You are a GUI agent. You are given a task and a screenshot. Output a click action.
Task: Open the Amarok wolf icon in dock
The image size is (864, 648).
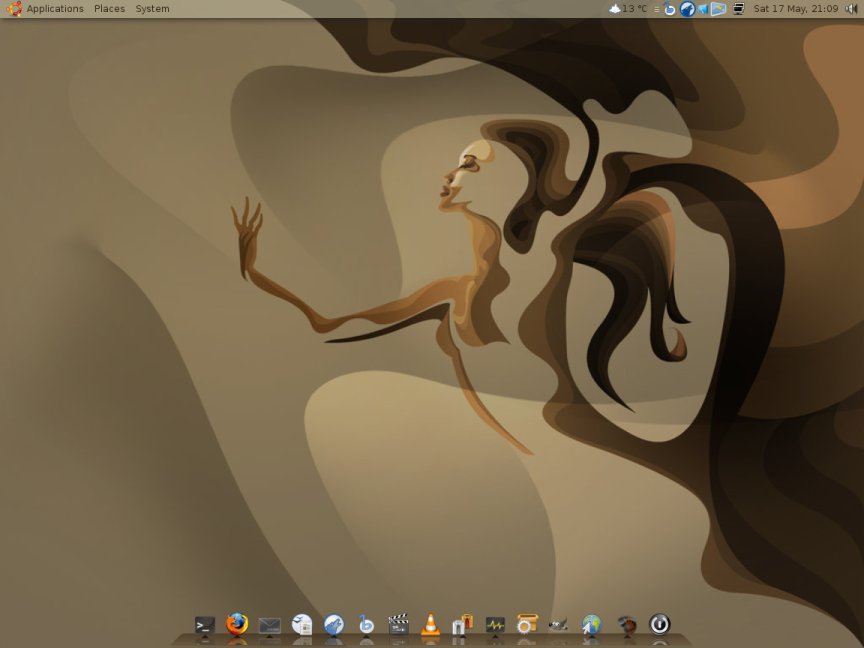pyautogui.click(x=334, y=625)
